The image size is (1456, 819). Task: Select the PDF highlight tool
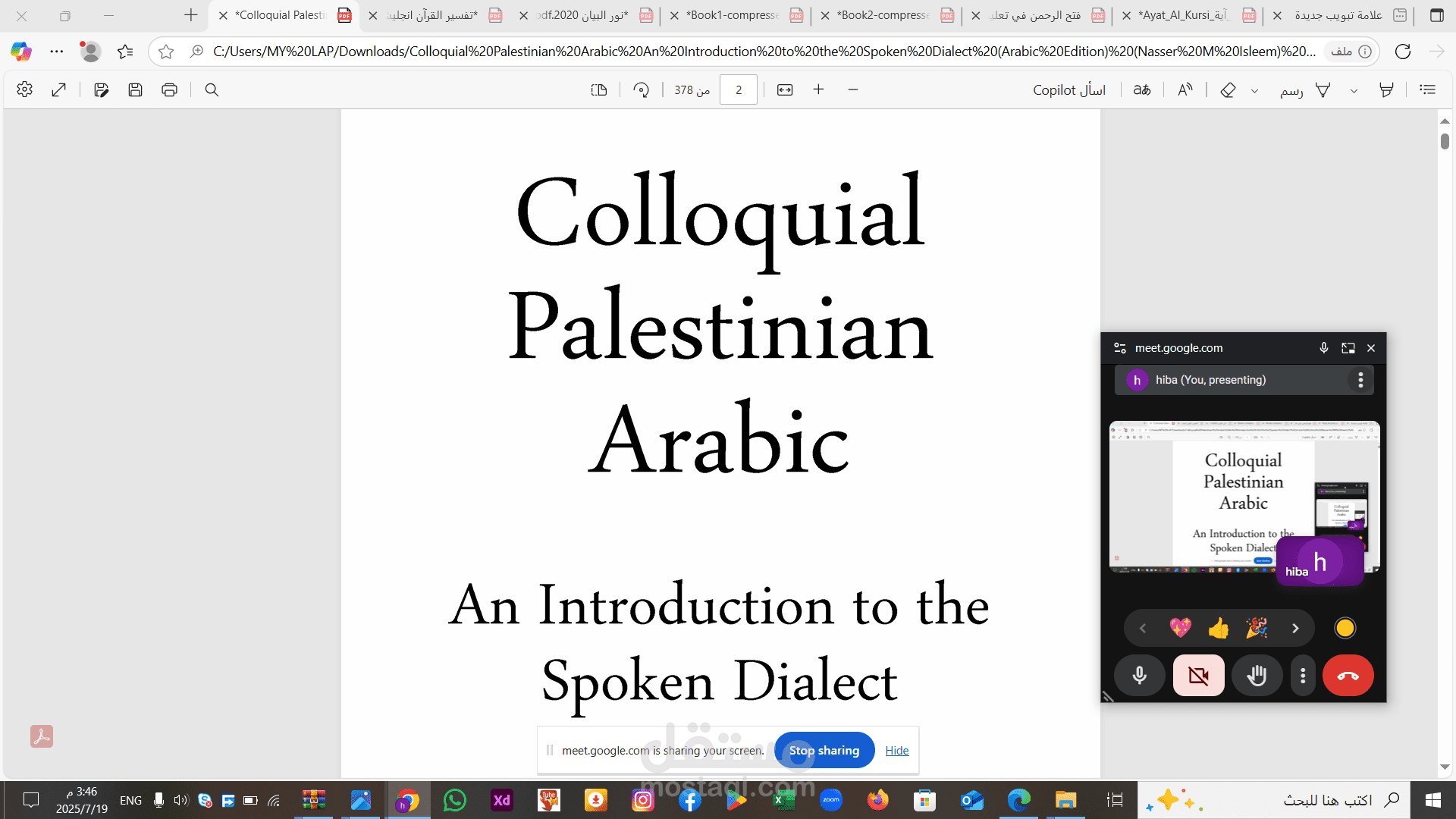coord(1386,89)
